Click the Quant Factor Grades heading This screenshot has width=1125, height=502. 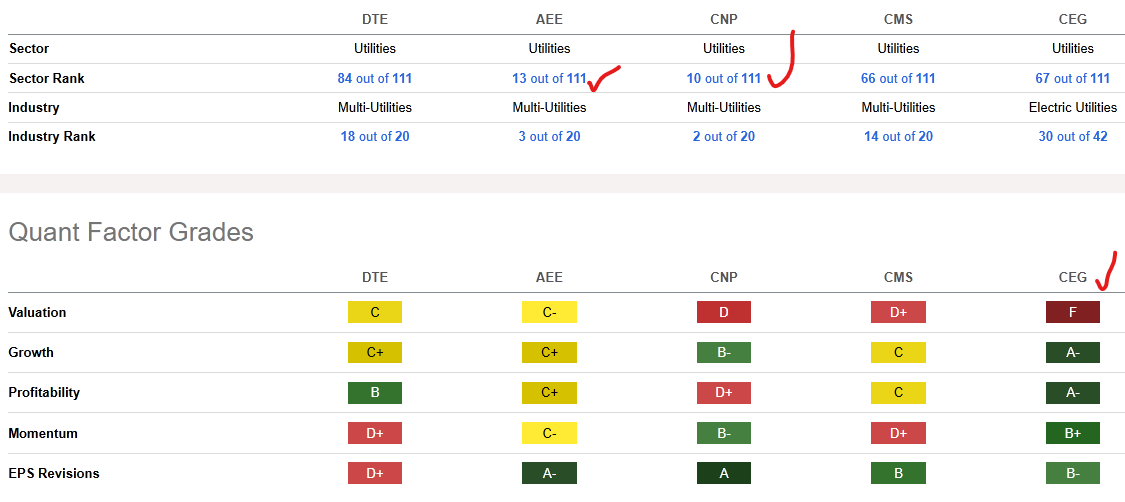tap(131, 233)
